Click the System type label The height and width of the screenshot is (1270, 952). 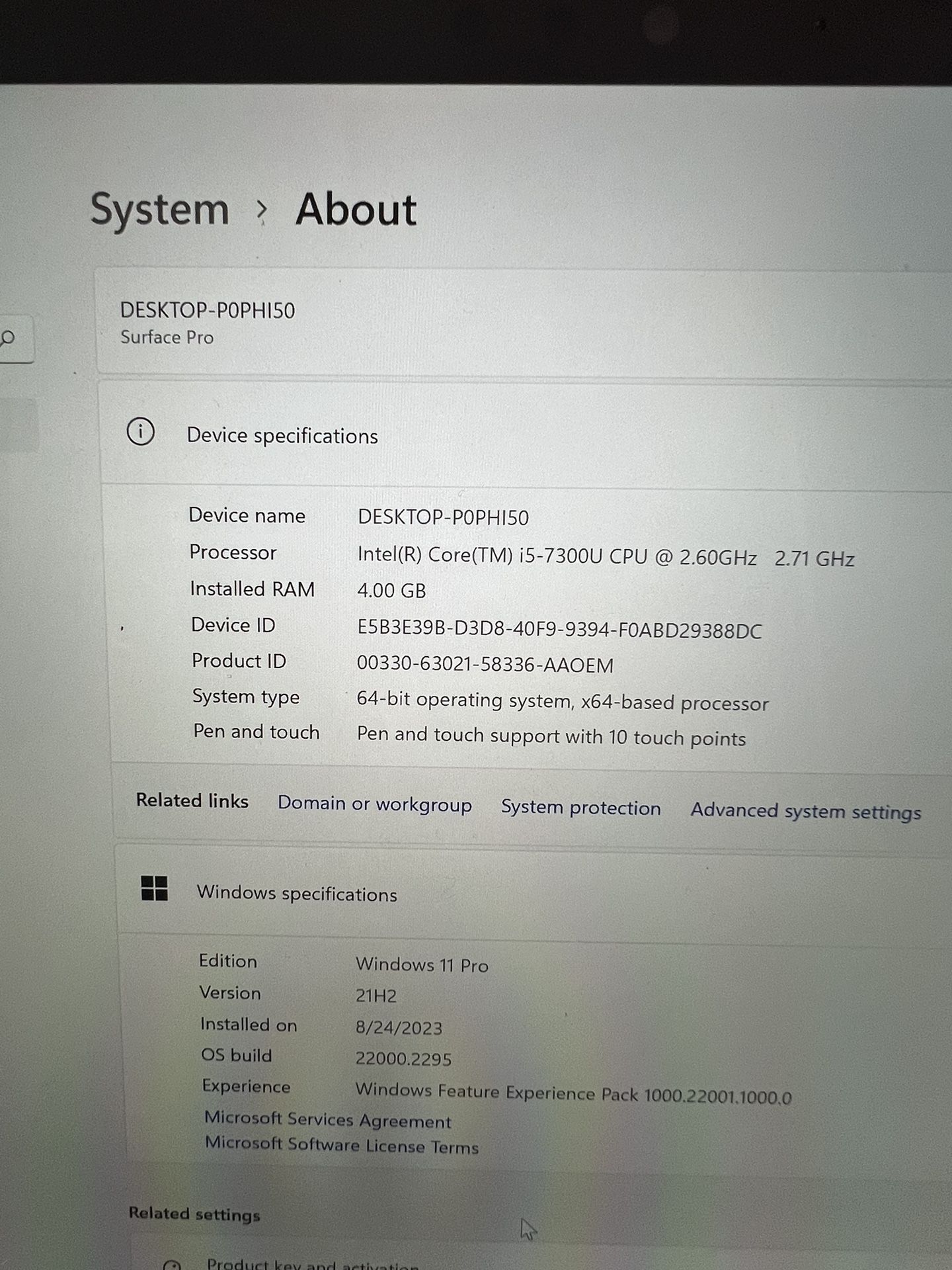(246, 697)
